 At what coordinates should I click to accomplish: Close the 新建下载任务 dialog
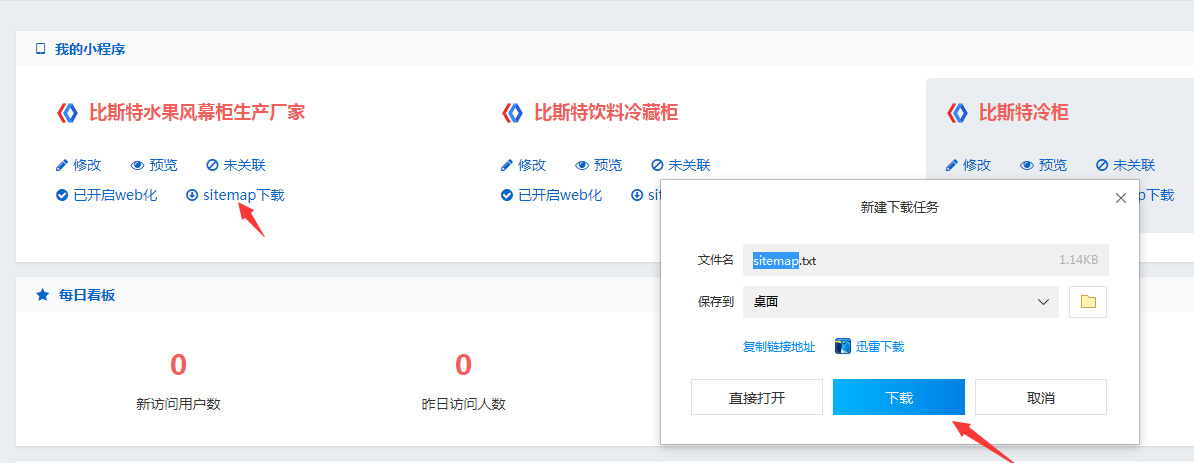point(1120,198)
